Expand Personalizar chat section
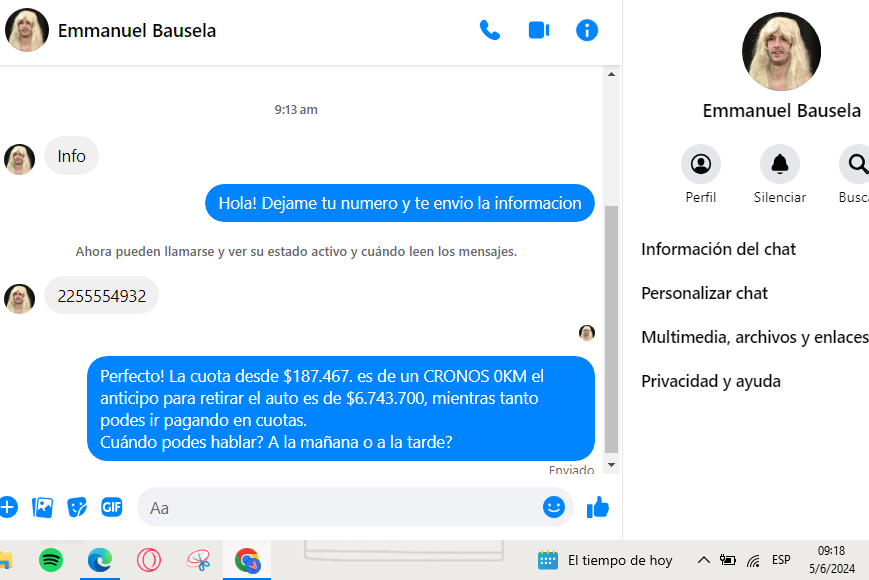This screenshot has width=869, height=580. pyautogui.click(x=704, y=293)
